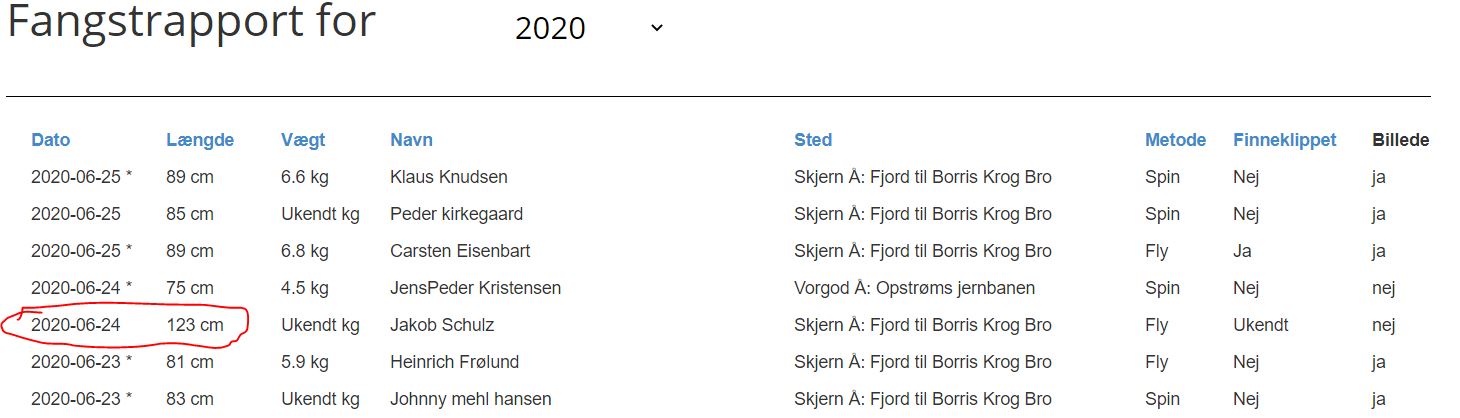Sort catches by Sted column

813,140
